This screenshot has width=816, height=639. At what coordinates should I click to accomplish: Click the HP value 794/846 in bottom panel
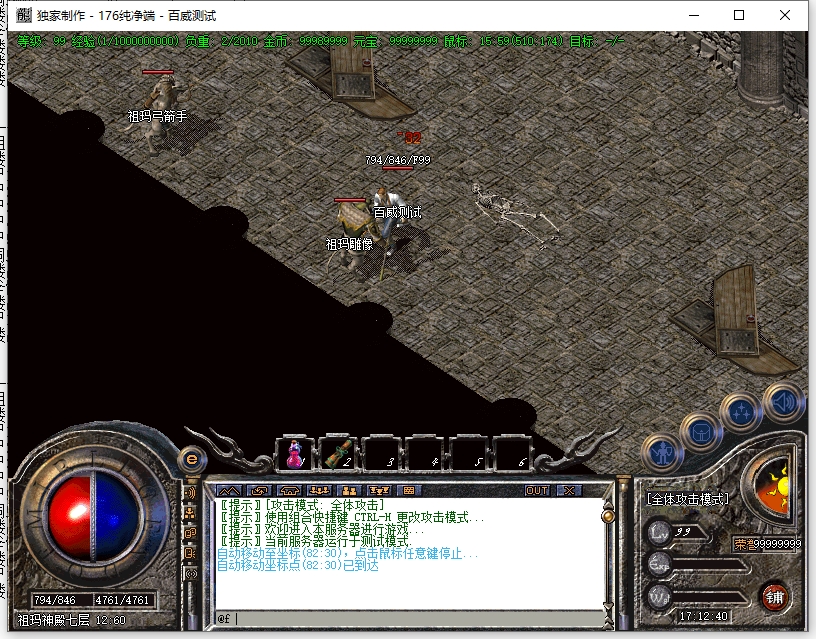tap(55, 600)
